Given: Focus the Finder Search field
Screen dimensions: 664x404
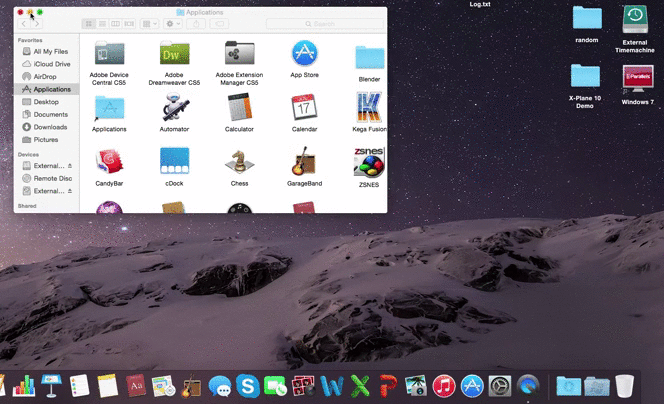Looking at the screenshot, I should pyautogui.click(x=325, y=24).
